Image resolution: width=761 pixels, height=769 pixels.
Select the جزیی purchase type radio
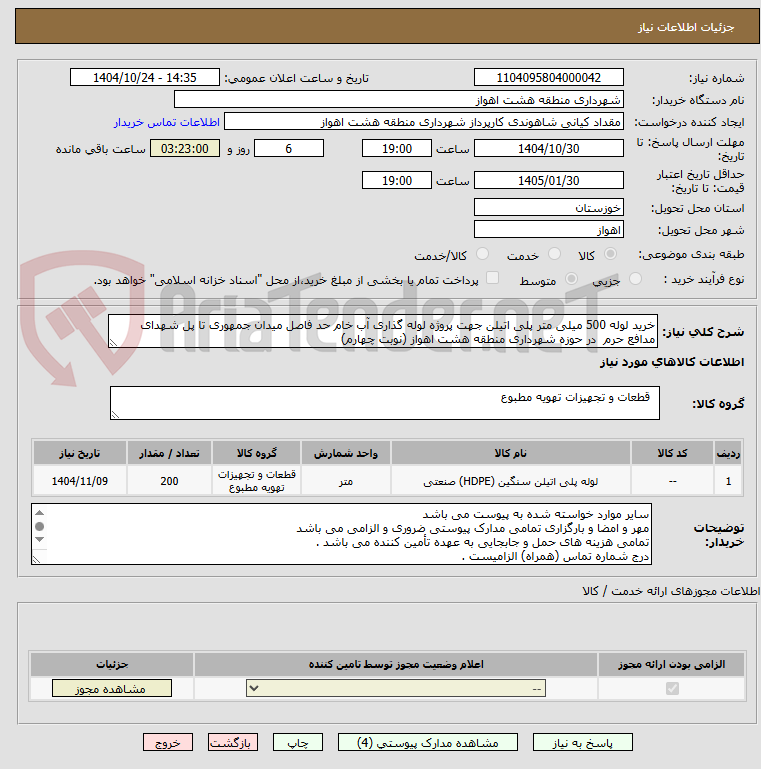click(x=635, y=279)
